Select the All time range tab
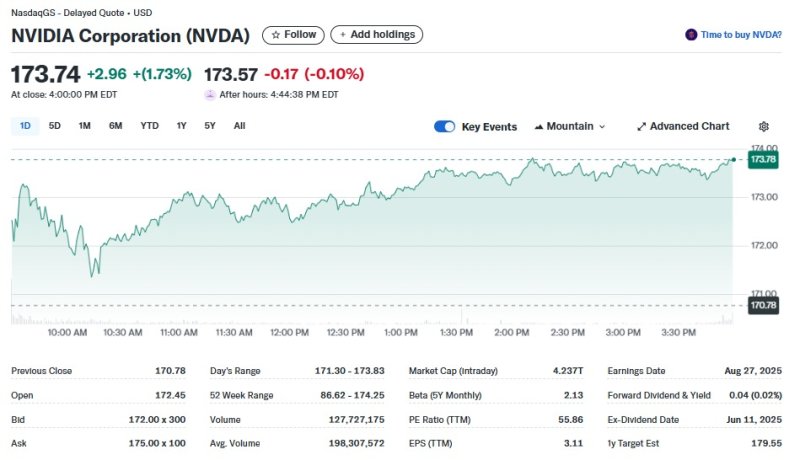Screen dimensions: 800x460 point(239,126)
